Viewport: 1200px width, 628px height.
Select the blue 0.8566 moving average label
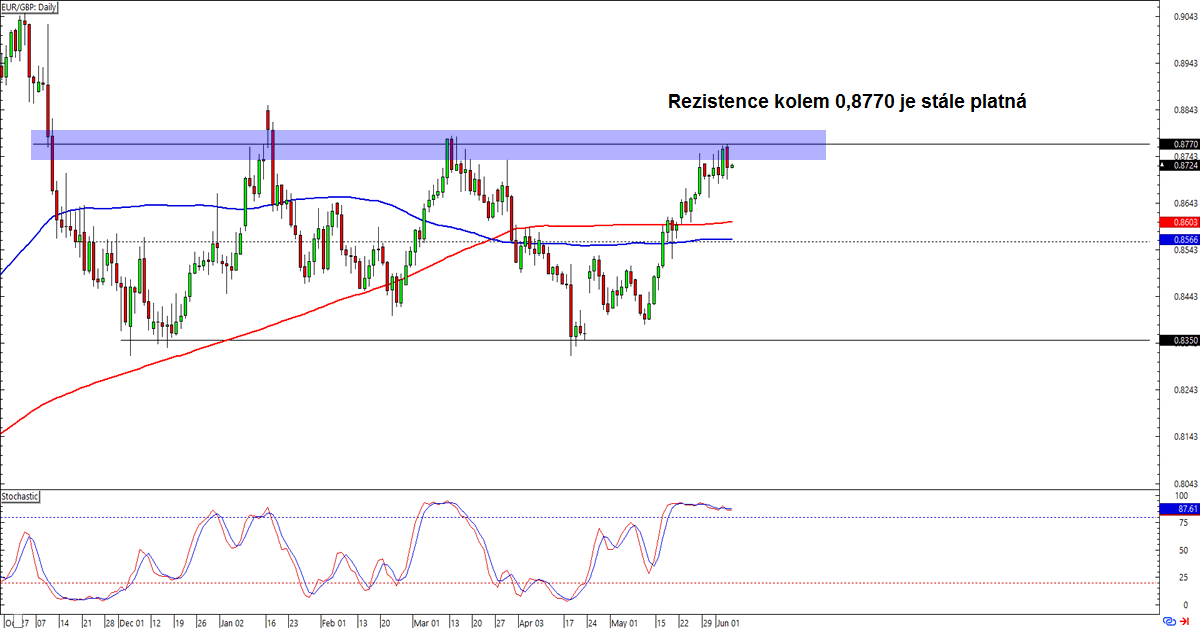click(x=1178, y=240)
